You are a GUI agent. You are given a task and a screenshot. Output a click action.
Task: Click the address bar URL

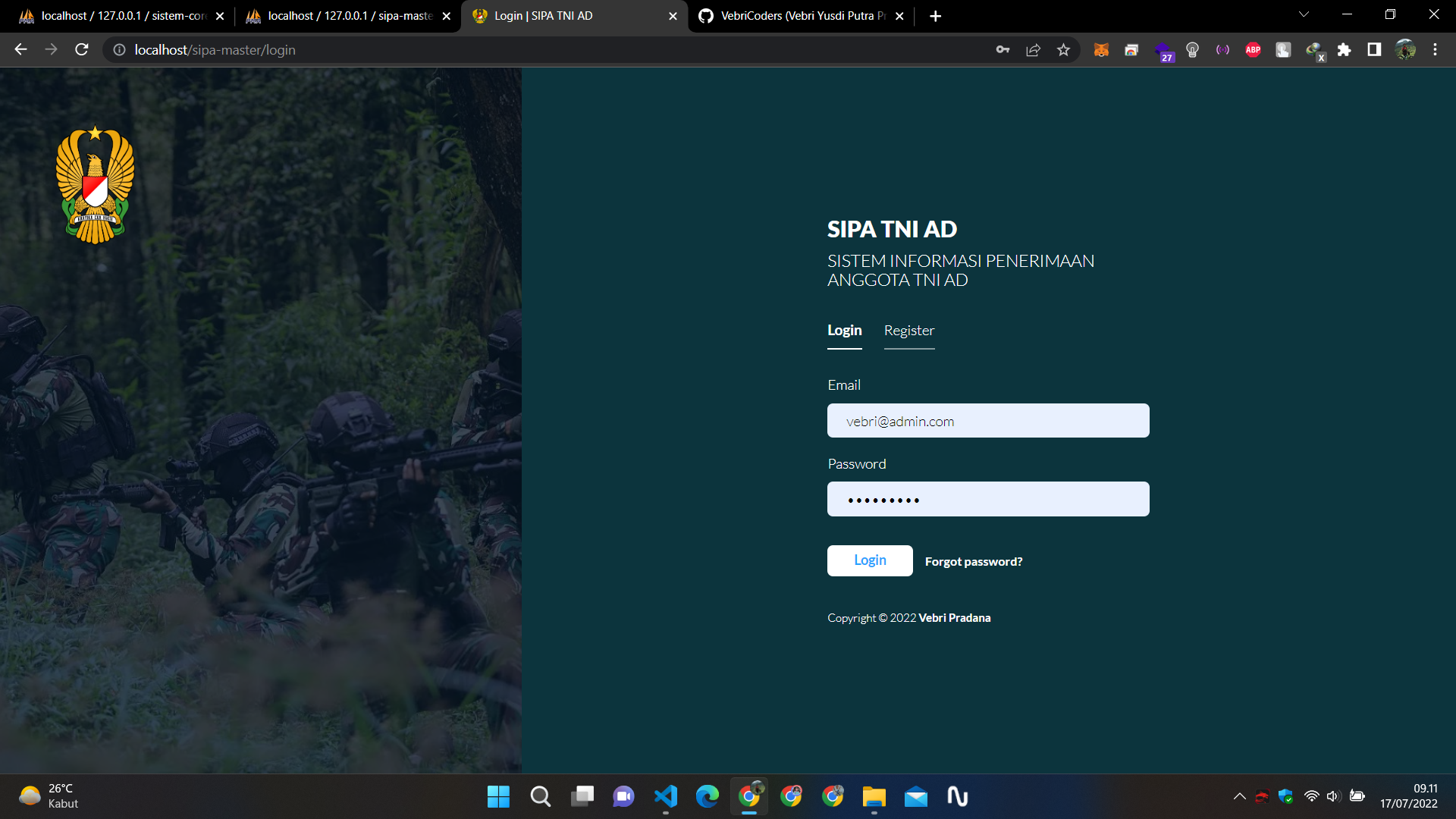pos(215,49)
